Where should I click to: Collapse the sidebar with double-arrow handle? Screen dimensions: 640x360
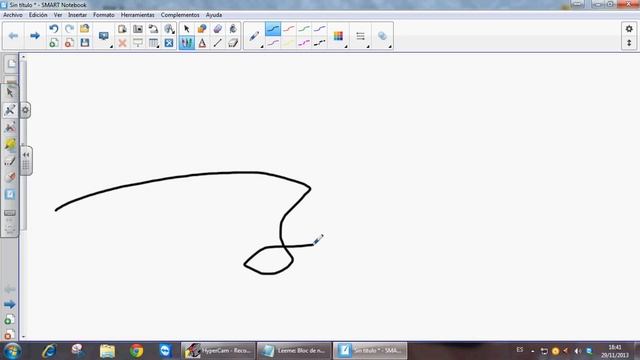(26, 155)
